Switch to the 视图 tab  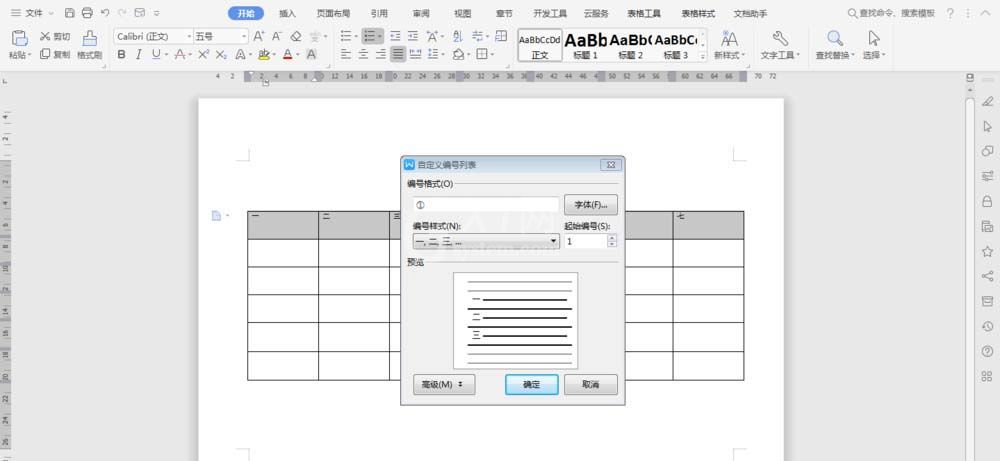(x=462, y=13)
